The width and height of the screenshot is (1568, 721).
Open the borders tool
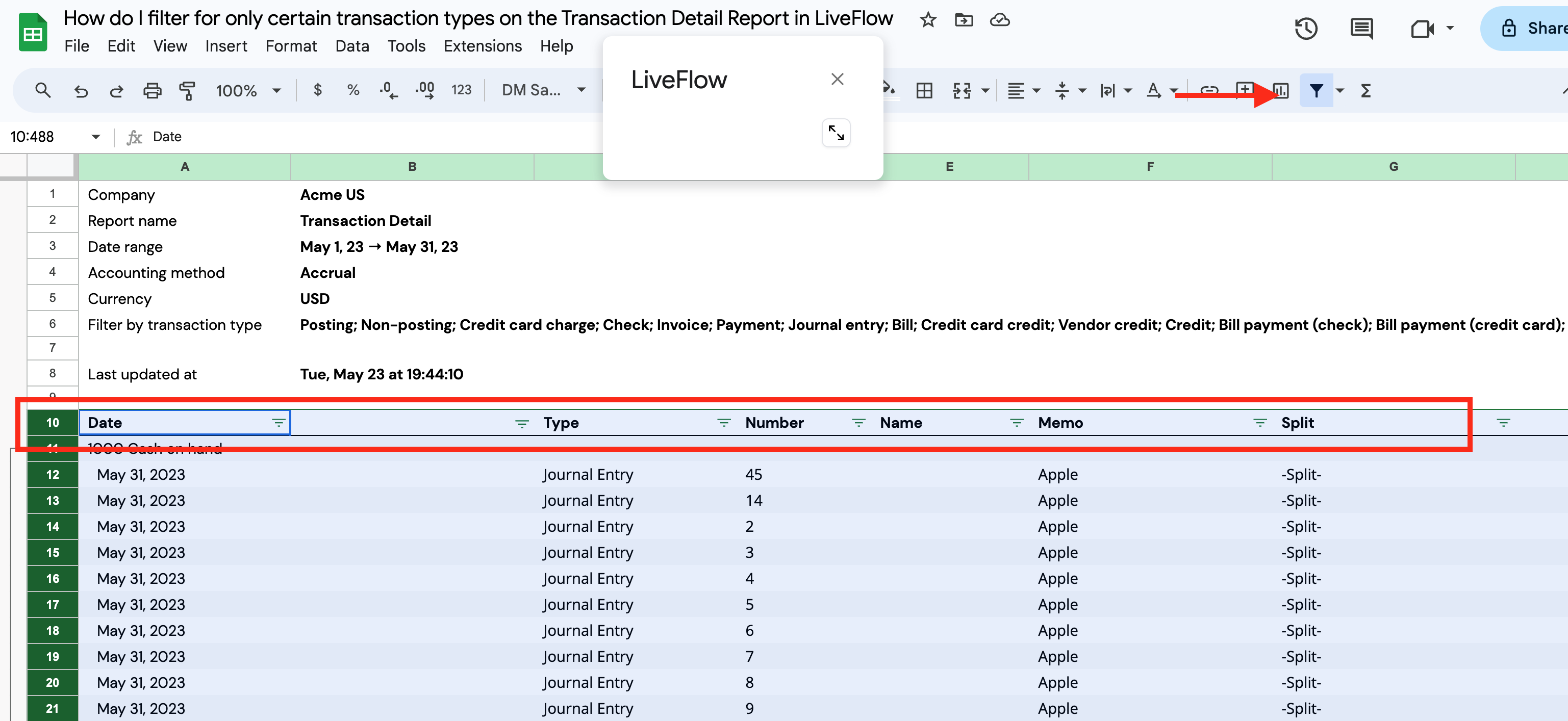click(x=924, y=91)
